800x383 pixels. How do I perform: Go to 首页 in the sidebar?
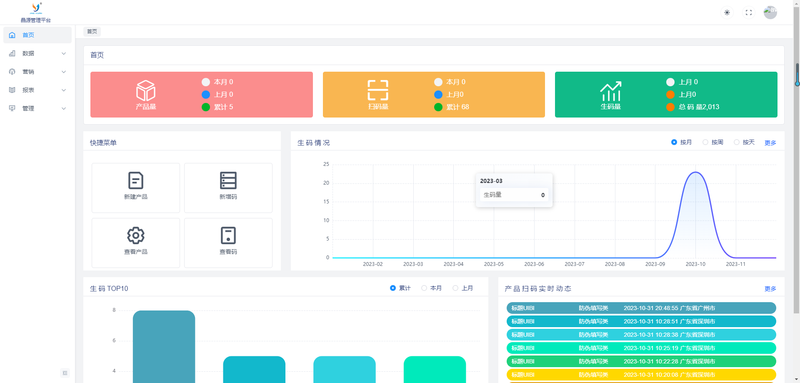38,35
